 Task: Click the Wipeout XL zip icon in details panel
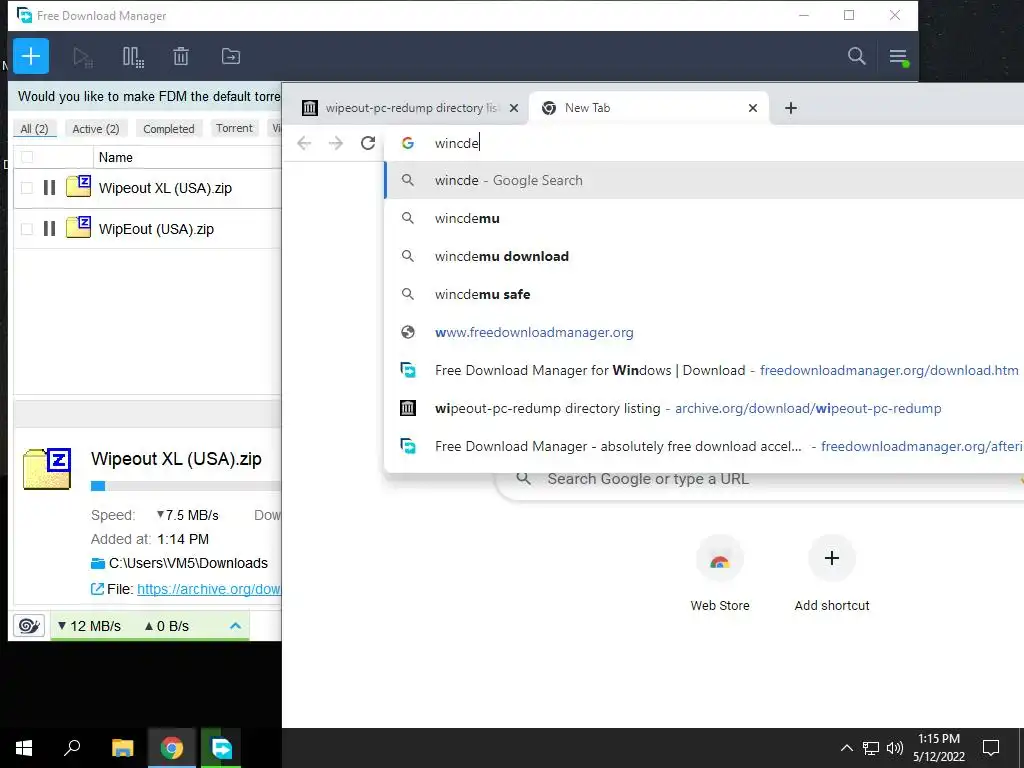pos(46,469)
